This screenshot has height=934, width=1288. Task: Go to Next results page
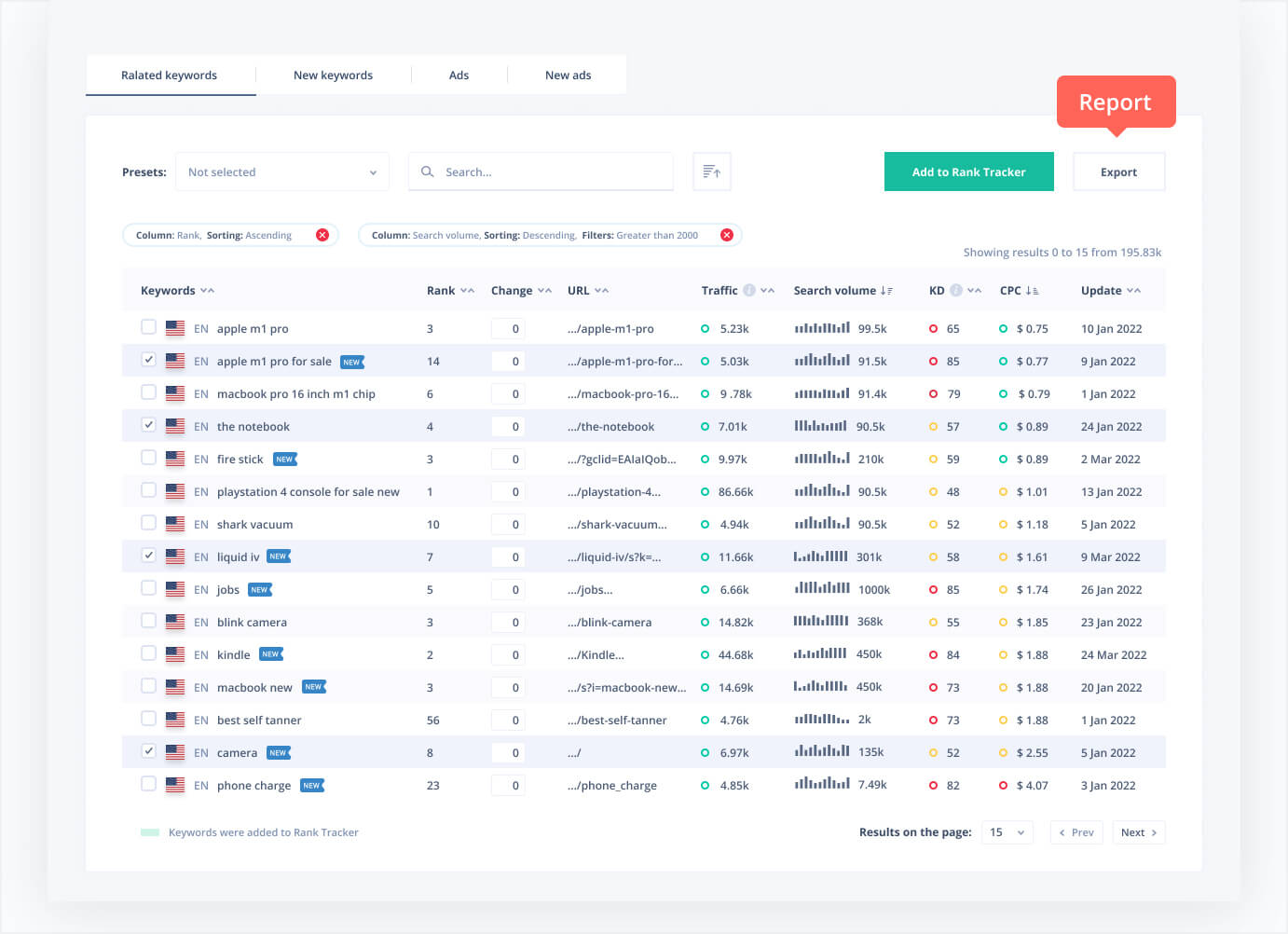(1139, 832)
